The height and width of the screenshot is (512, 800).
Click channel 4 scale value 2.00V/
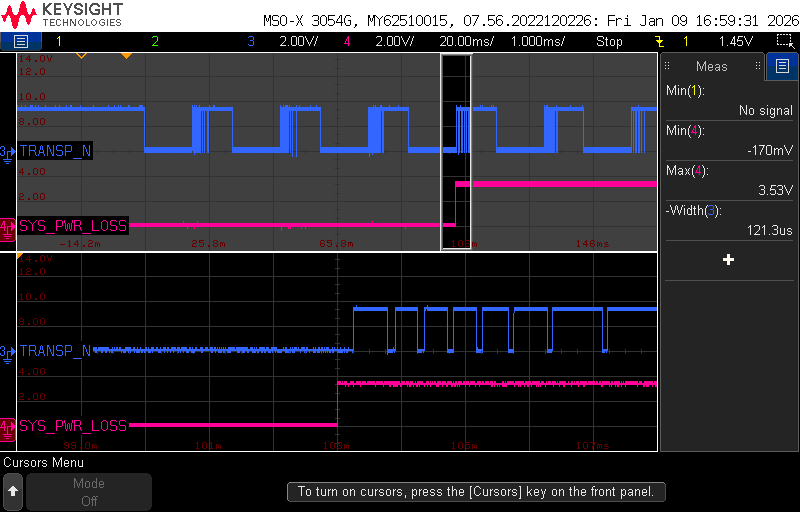pyautogui.click(x=394, y=41)
